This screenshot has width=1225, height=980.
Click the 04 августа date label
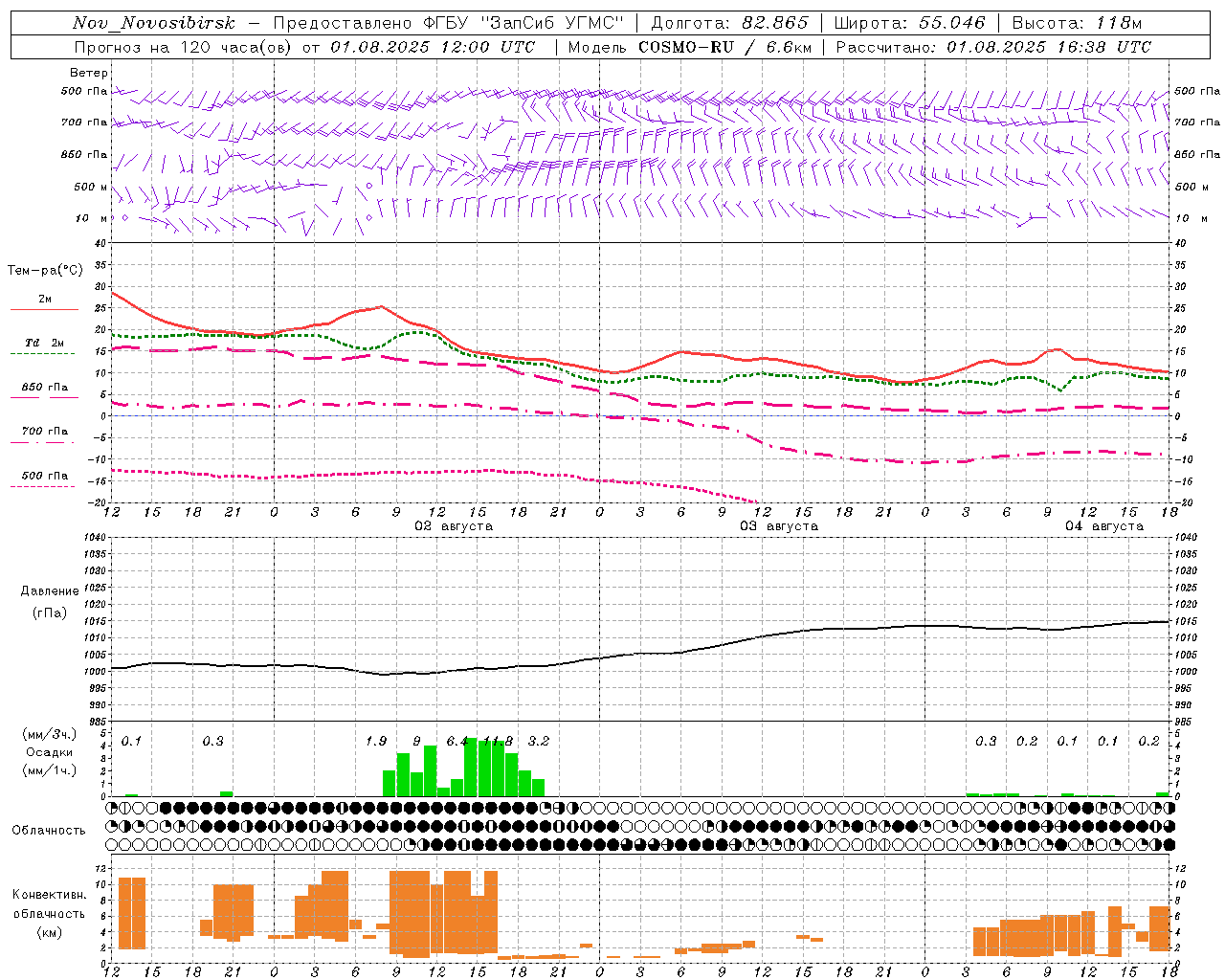pyautogui.click(x=1103, y=526)
